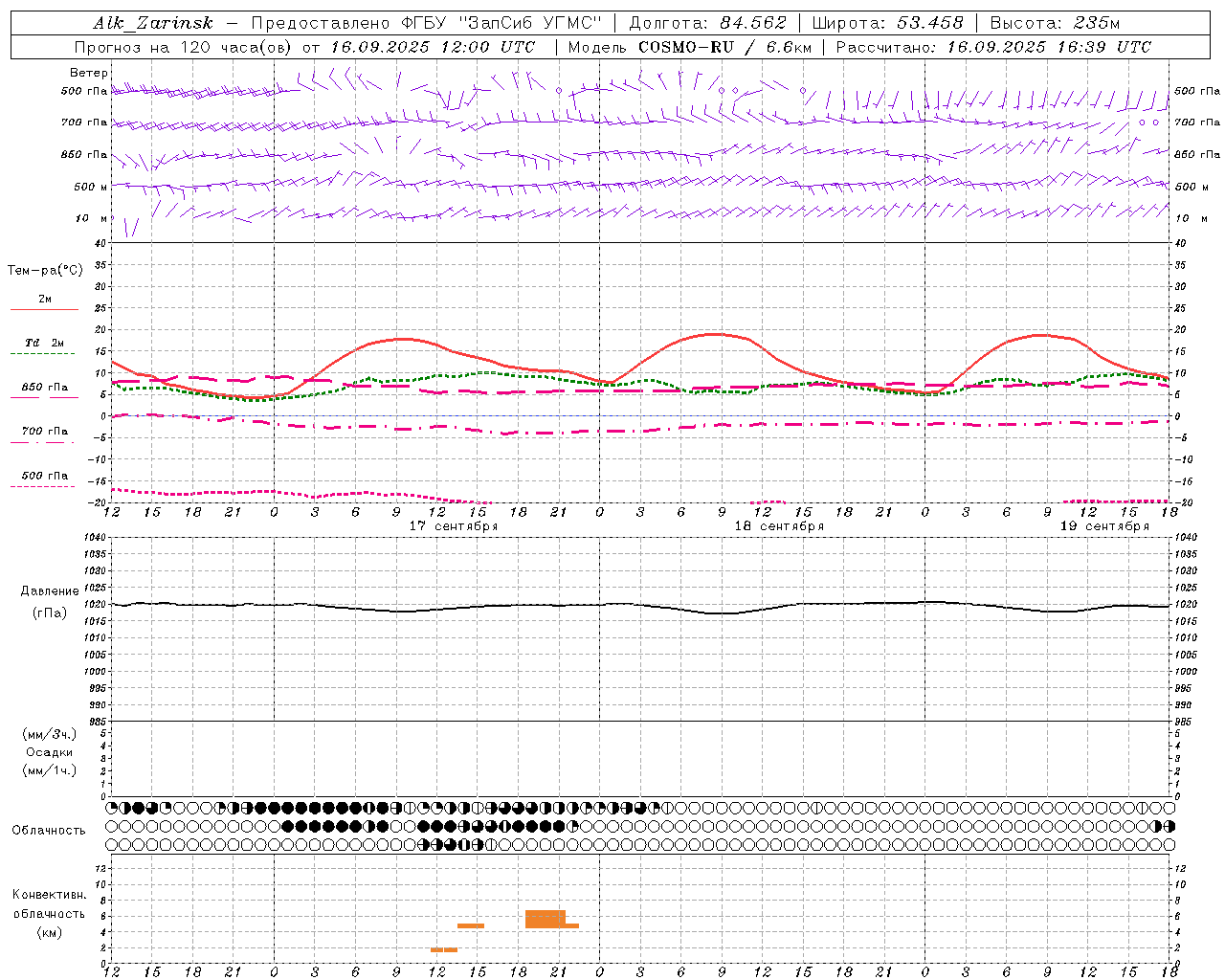The height and width of the screenshot is (980, 1225).
Task: Select the 2м entry in the temperature legend
Action: tap(45, 299)
